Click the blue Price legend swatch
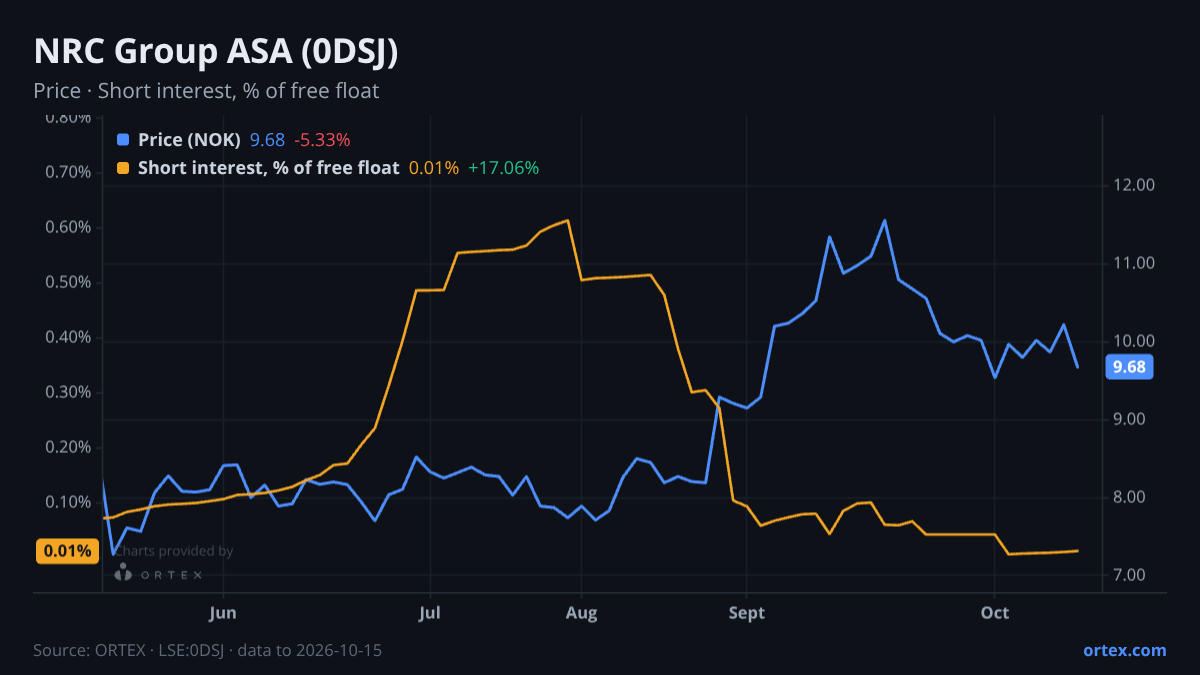Viewport: 1200px width, 675px height. (123, 140)
